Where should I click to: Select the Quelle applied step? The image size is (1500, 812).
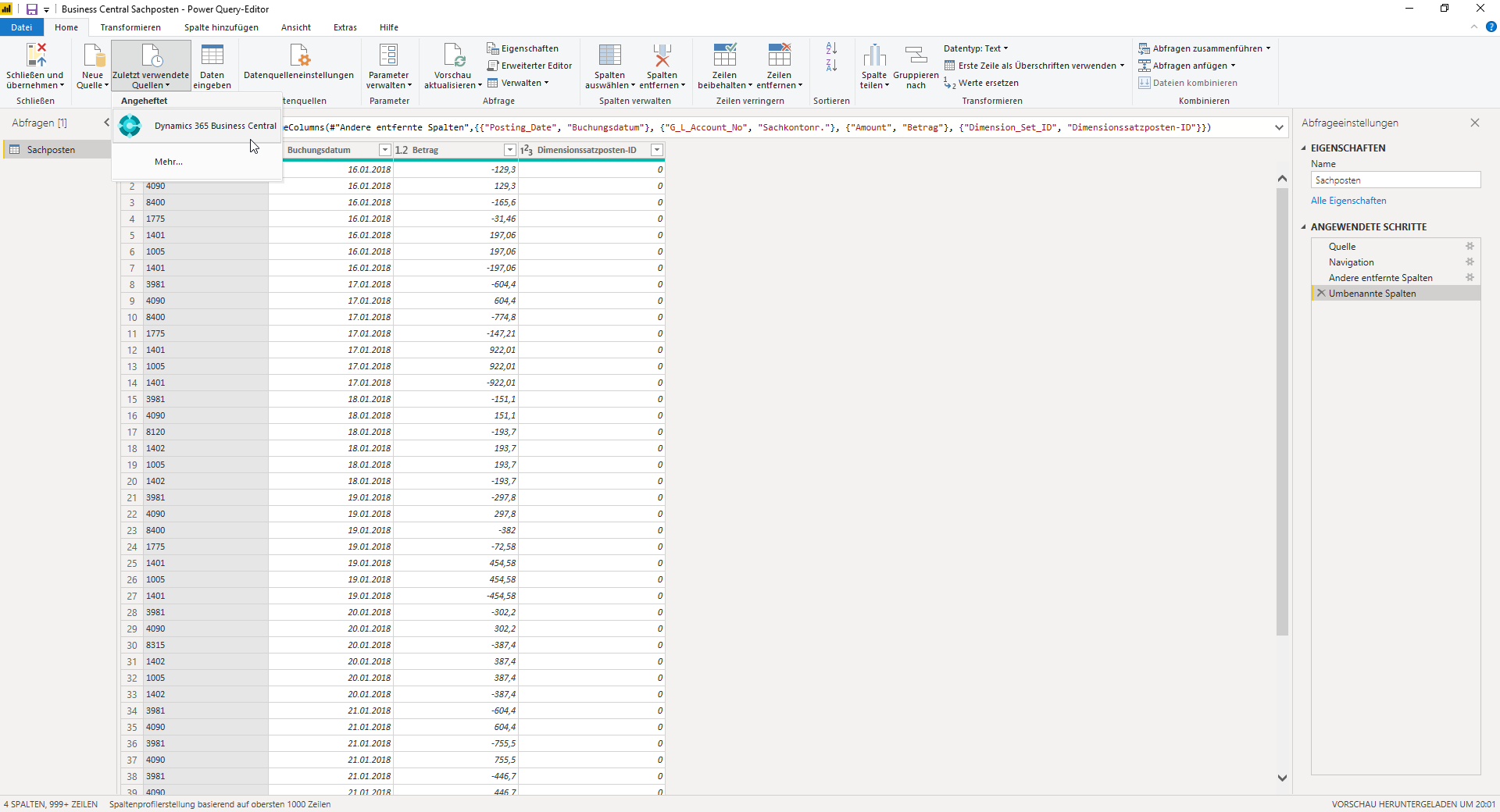[1342, 246]
